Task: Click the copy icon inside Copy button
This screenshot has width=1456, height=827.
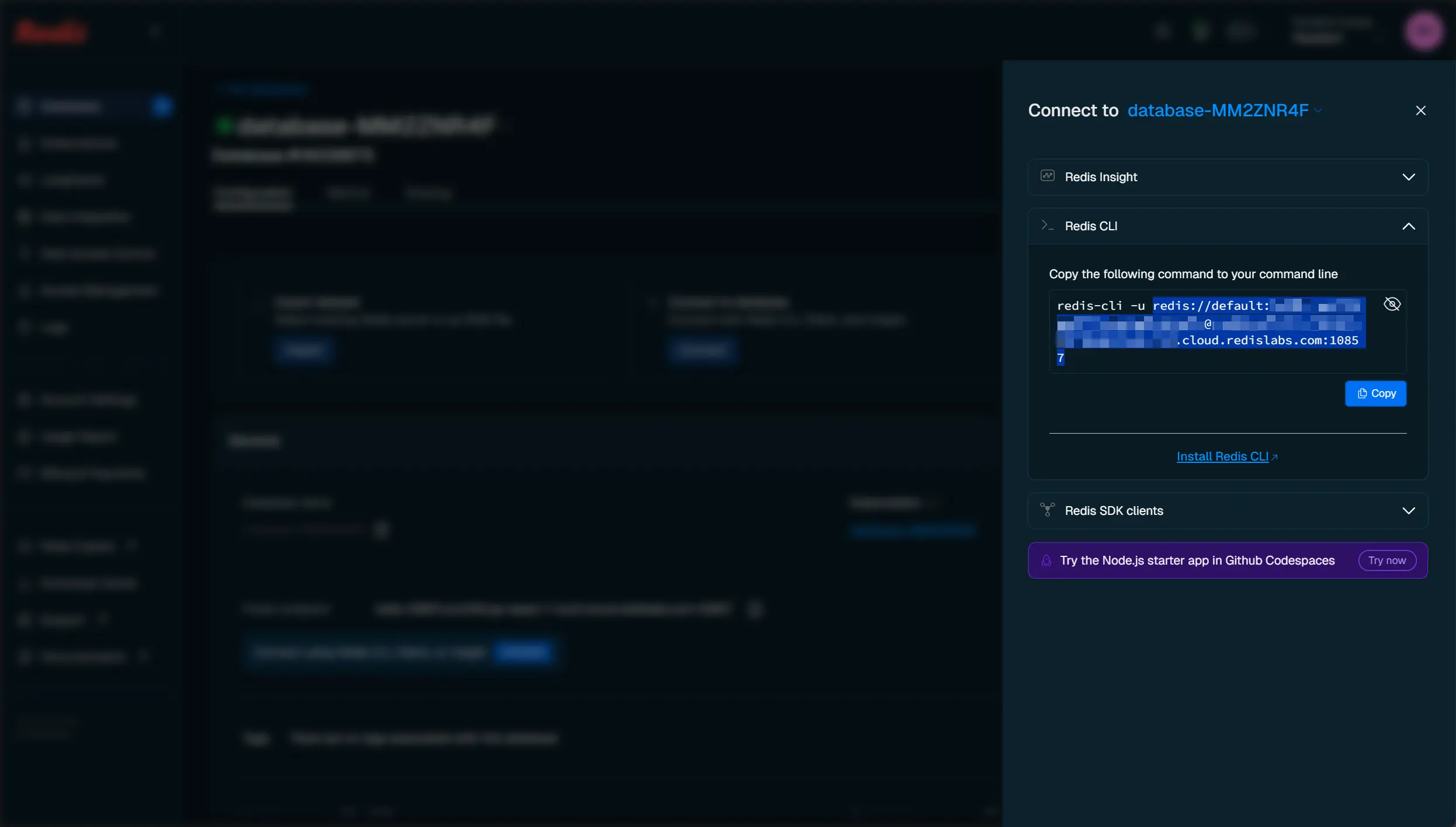Action: click(x=1362, y=393)
